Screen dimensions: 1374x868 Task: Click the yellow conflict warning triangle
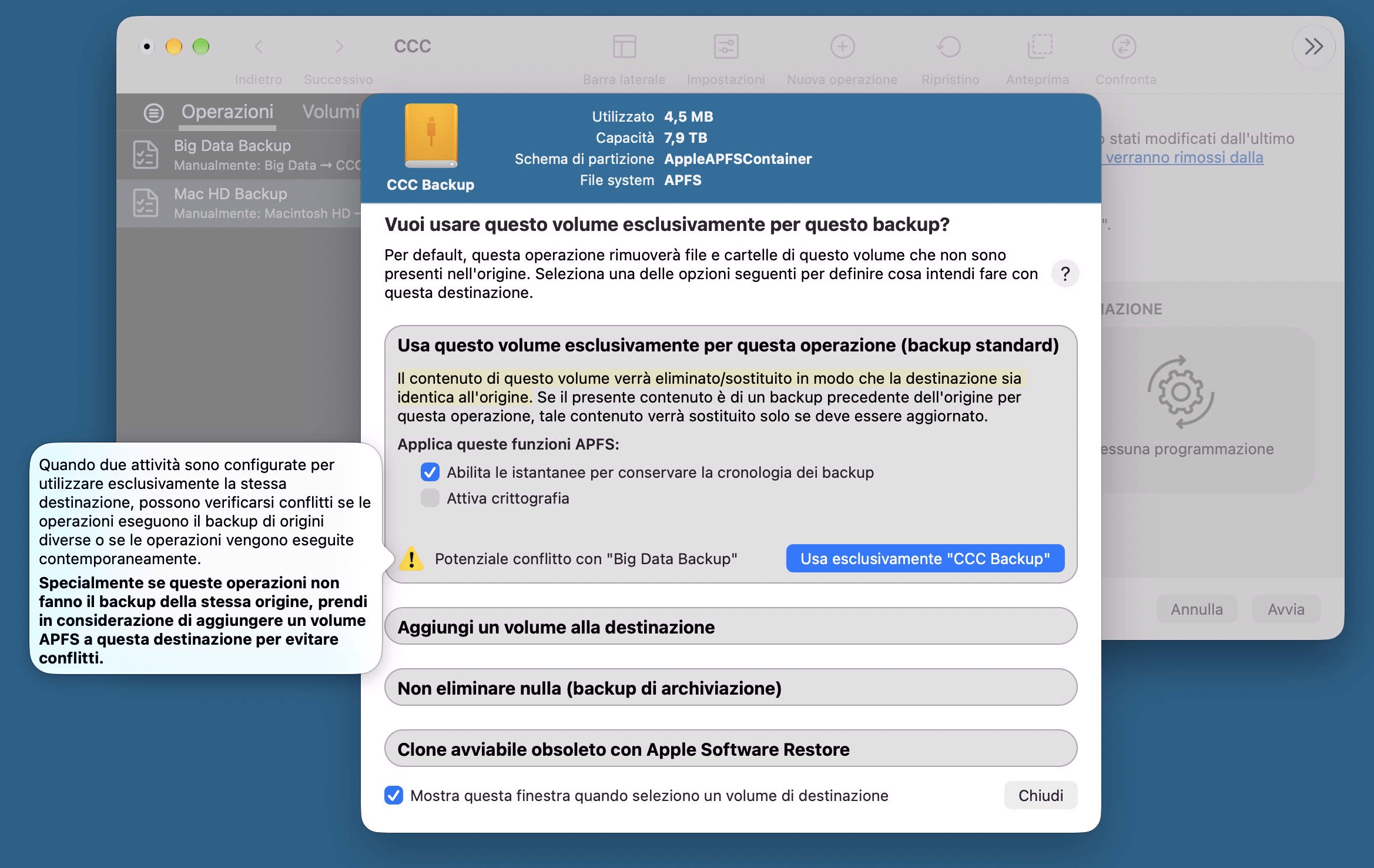[411, 559]
